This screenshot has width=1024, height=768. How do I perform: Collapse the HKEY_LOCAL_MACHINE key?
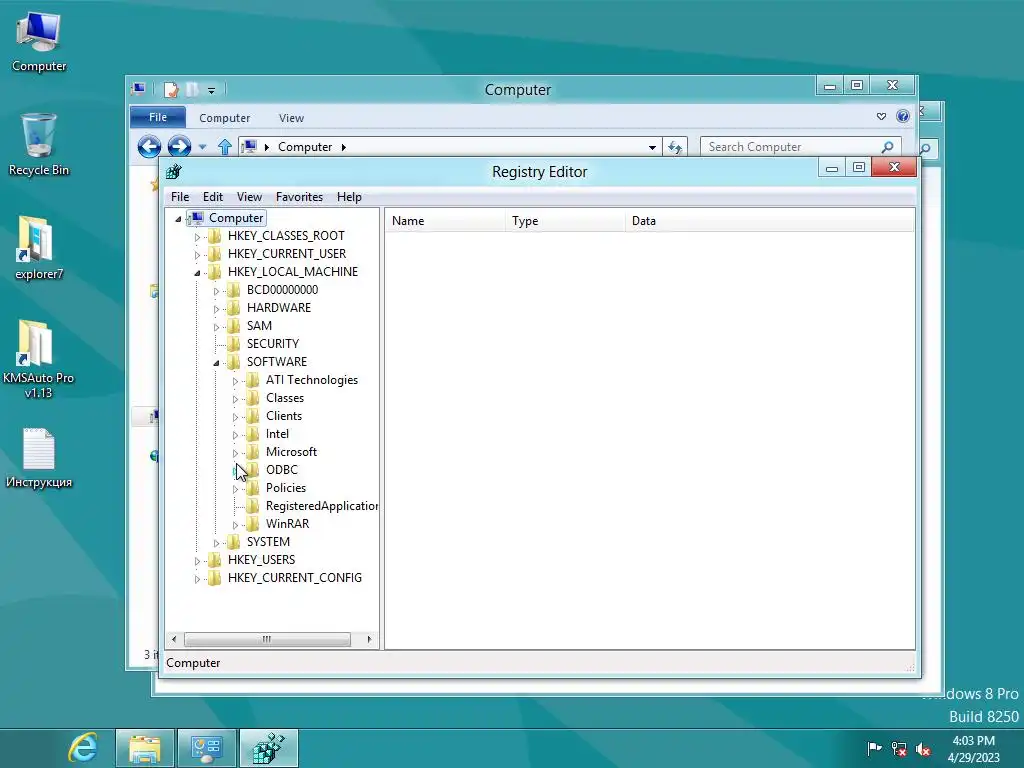click(x=197, y=273)
